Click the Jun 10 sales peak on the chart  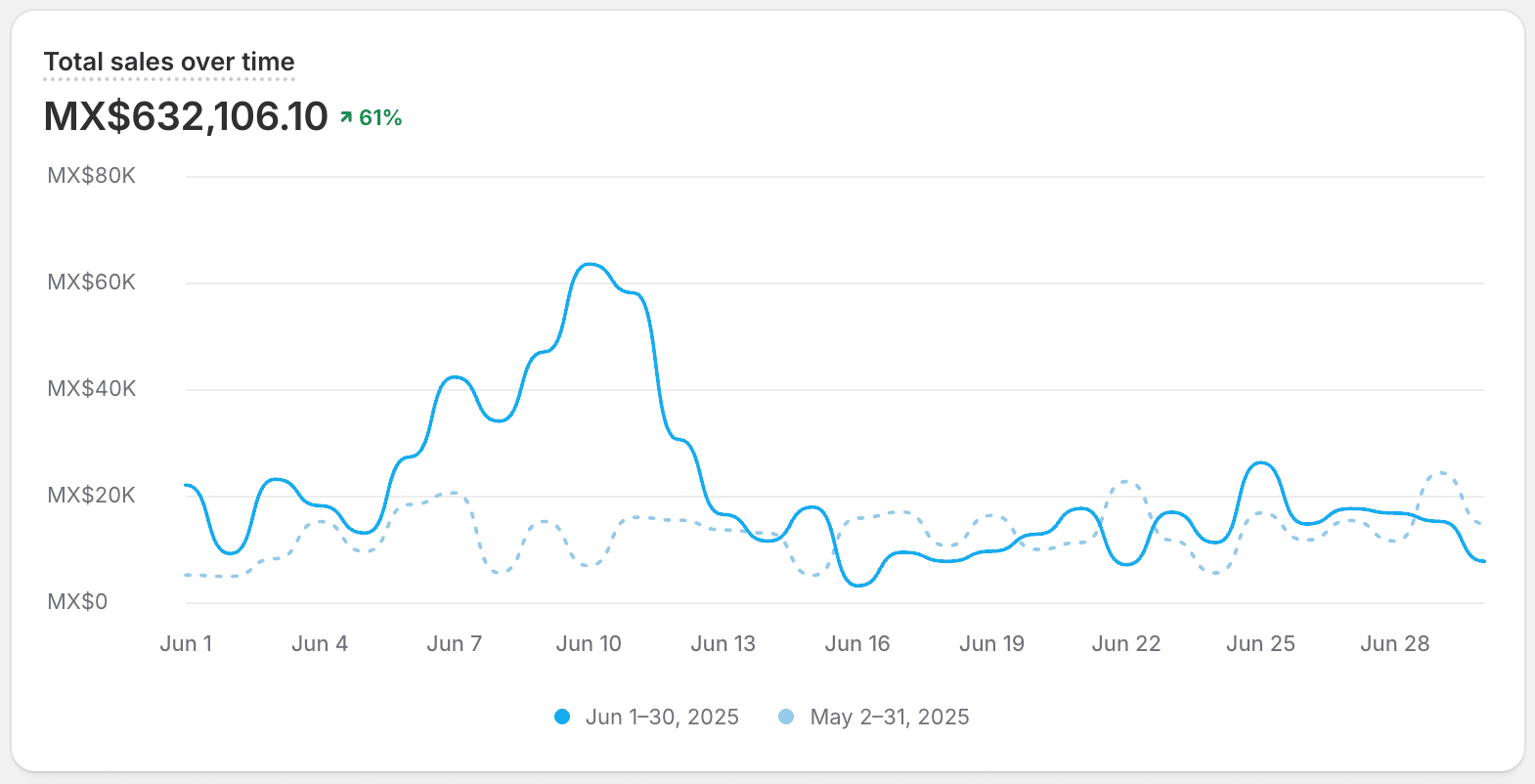(x=590, y=264)
